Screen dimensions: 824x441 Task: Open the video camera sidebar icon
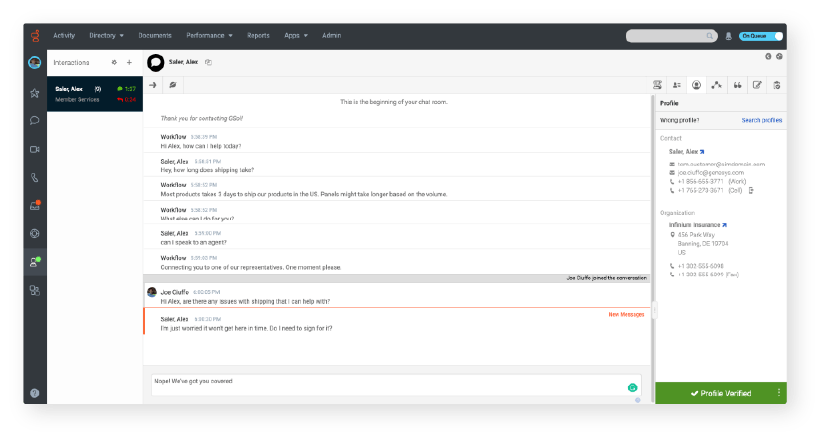tap(35, 149)
